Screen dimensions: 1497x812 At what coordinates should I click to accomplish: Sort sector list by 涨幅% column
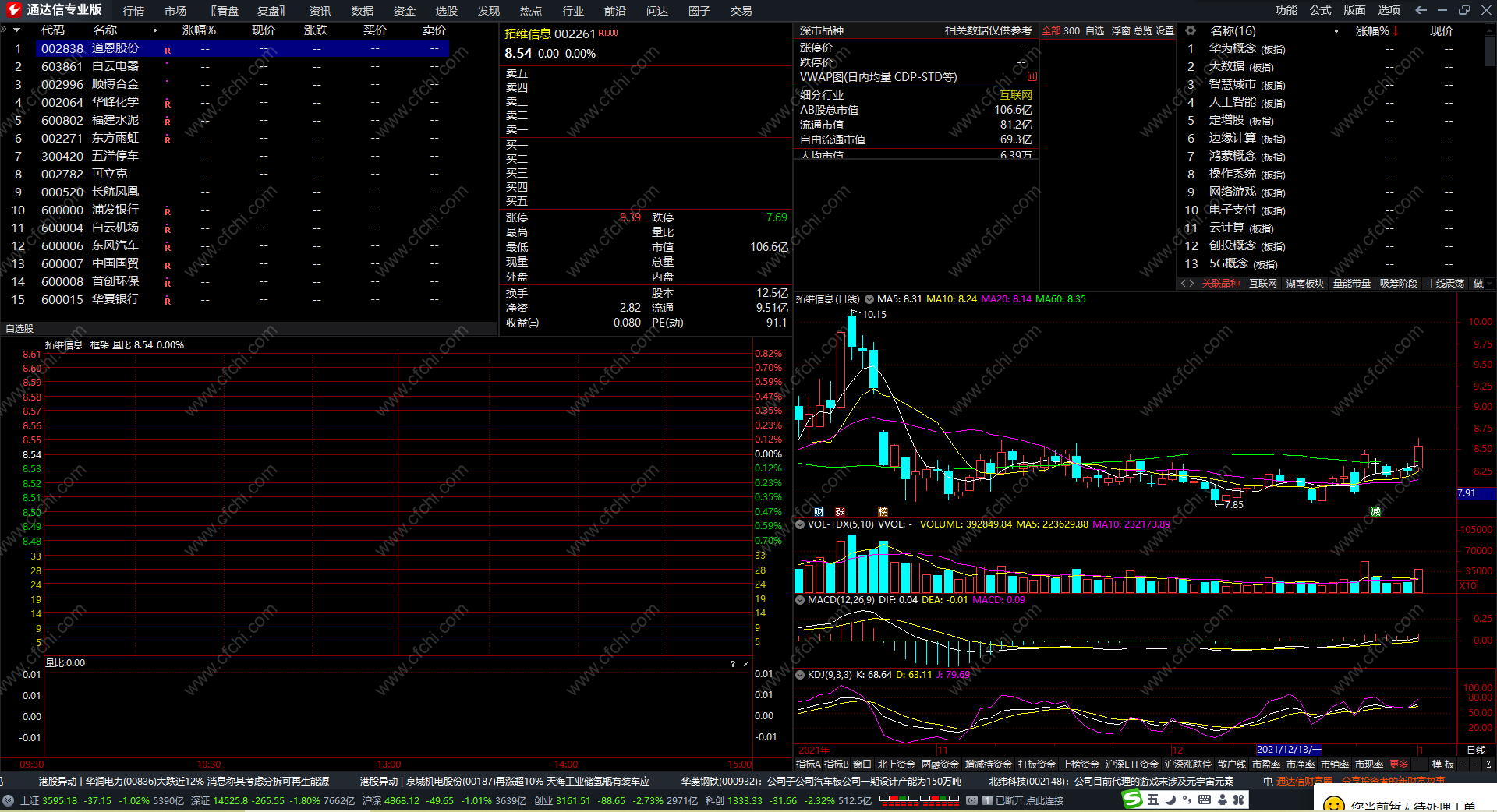tap(1372, 30)
